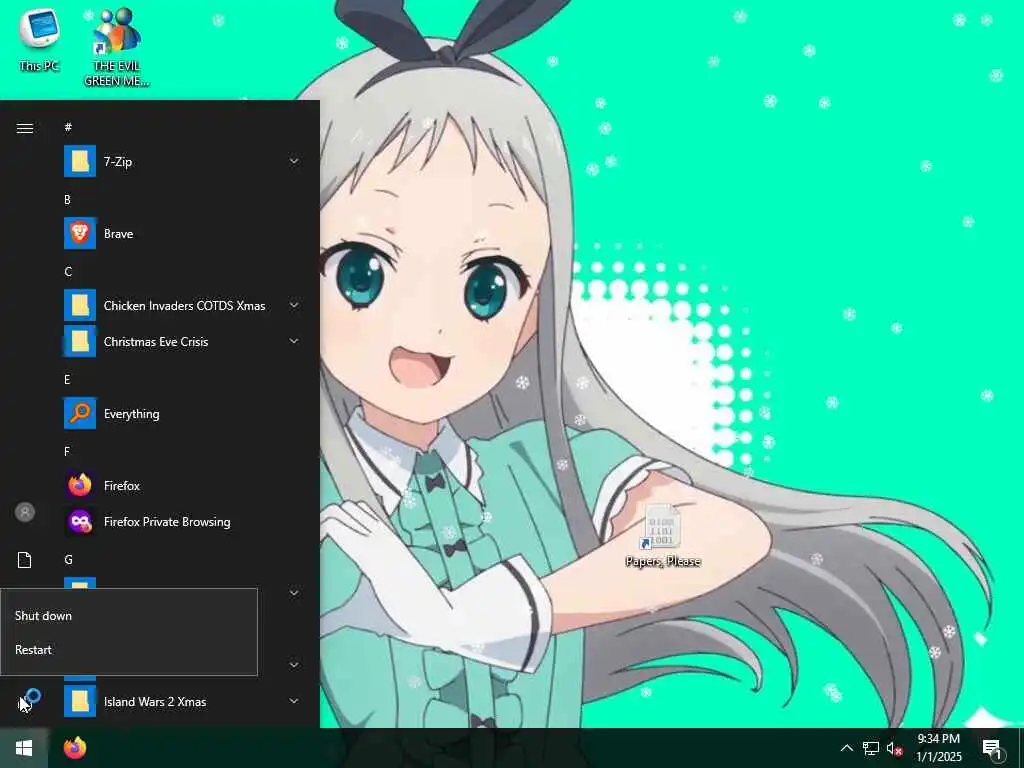Open the clock showing 9:34 PM

pyautogui.click(x=938, y=748)
